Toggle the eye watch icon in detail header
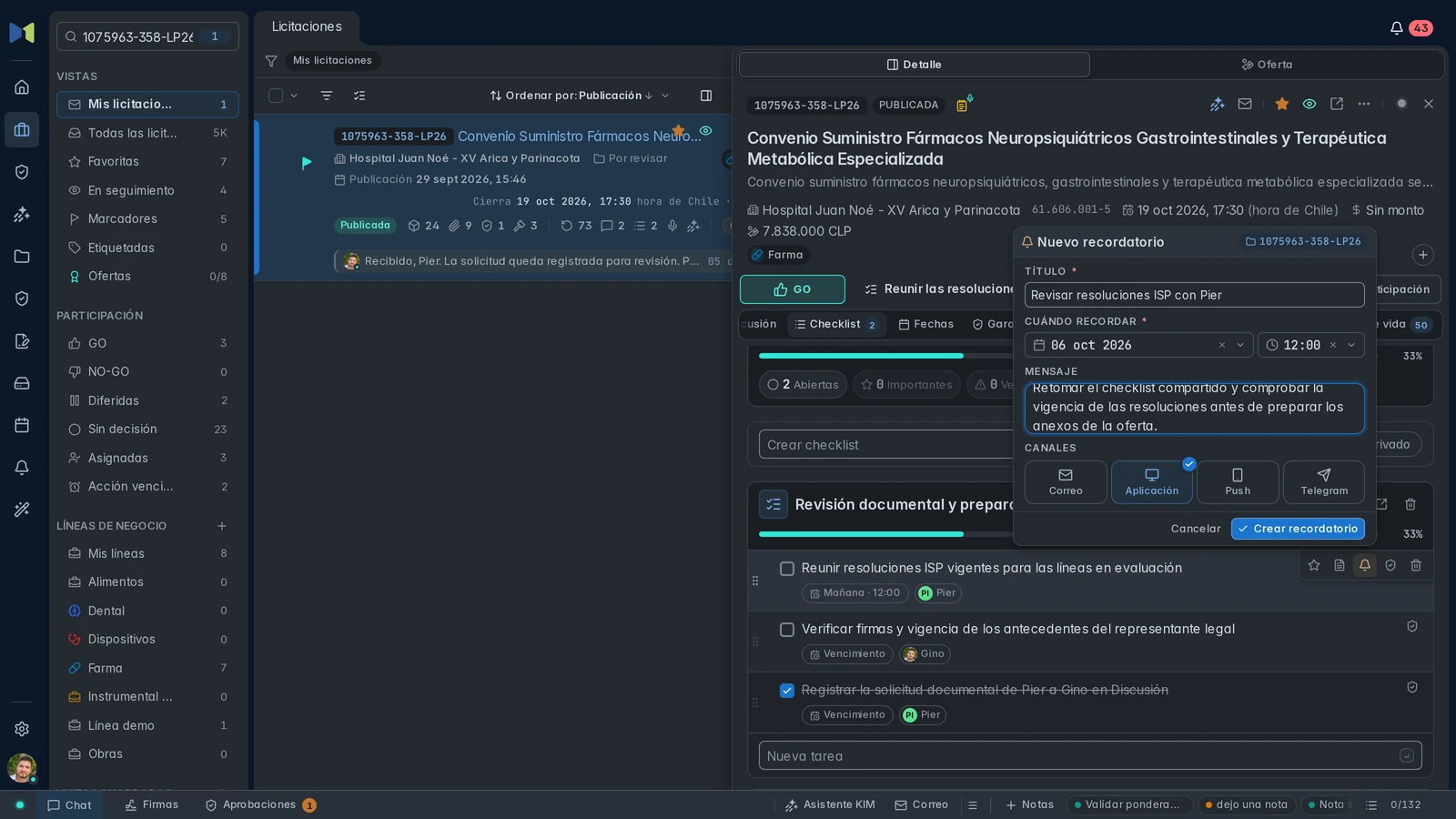1456x819 pixels. 1309,104
